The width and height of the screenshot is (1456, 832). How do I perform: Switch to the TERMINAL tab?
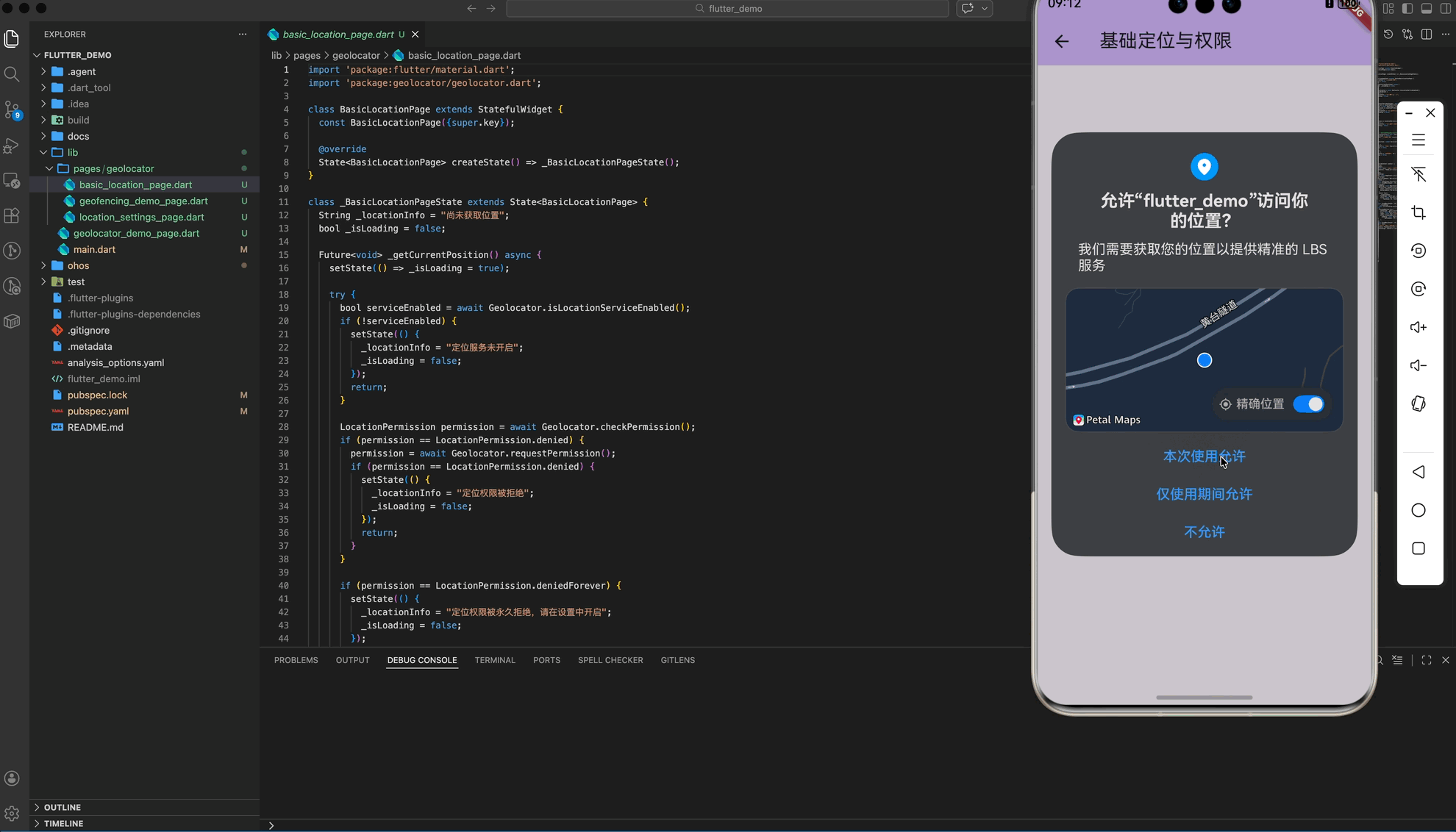click(495, 660)
